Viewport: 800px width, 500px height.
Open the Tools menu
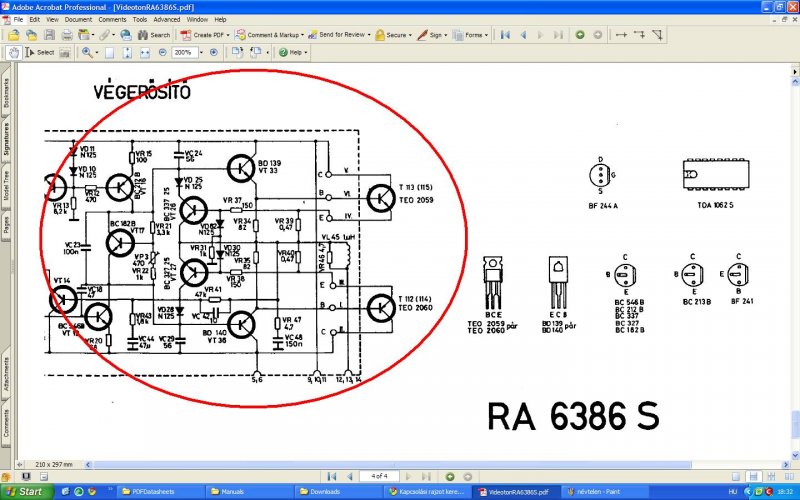[140, 19]
